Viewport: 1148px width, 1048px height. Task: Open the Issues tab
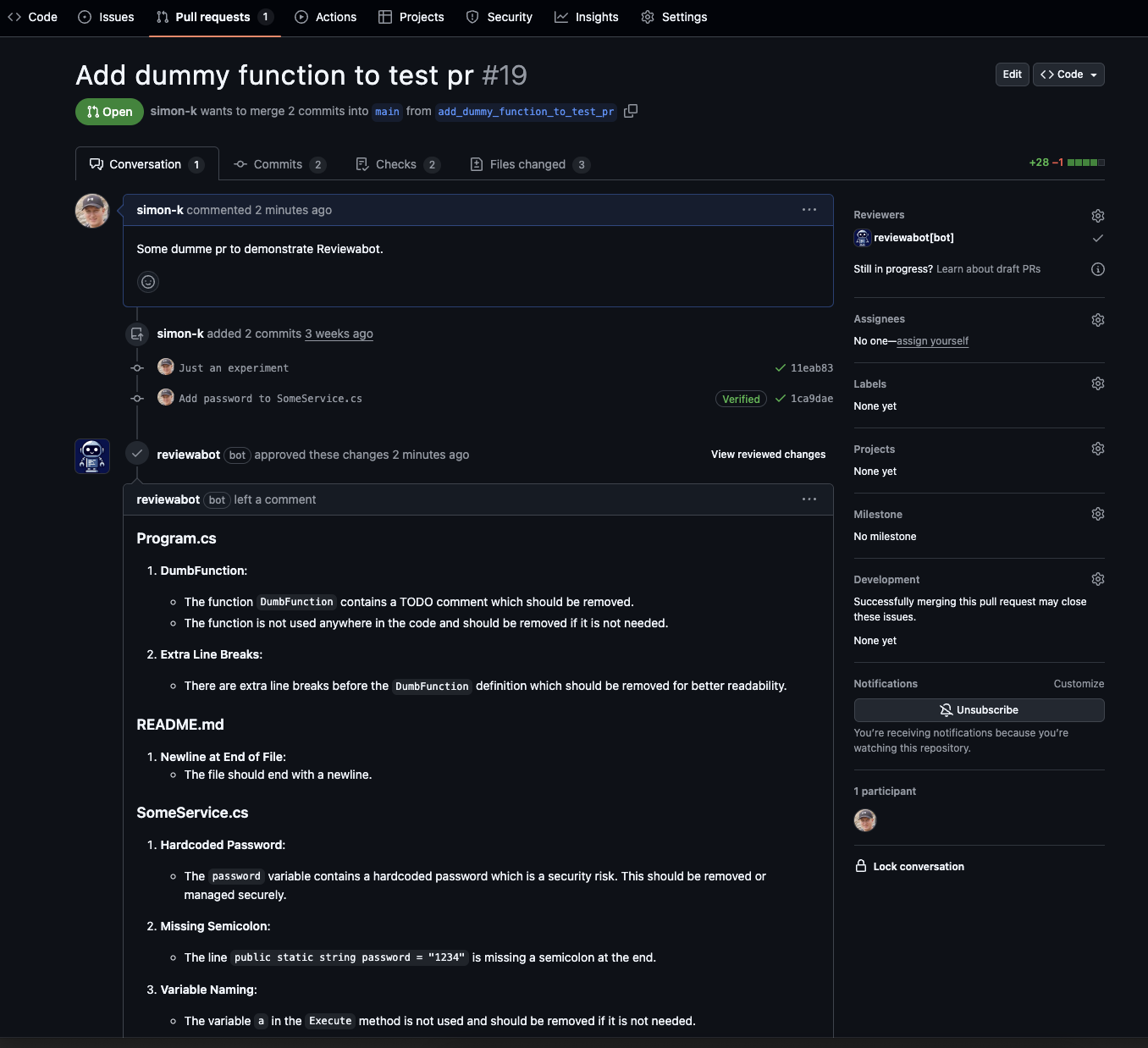[x=106, y=17]
